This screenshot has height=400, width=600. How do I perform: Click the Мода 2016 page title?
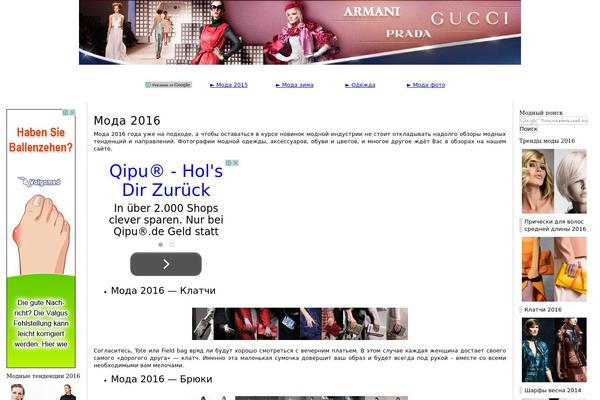[x=127, y=121]
